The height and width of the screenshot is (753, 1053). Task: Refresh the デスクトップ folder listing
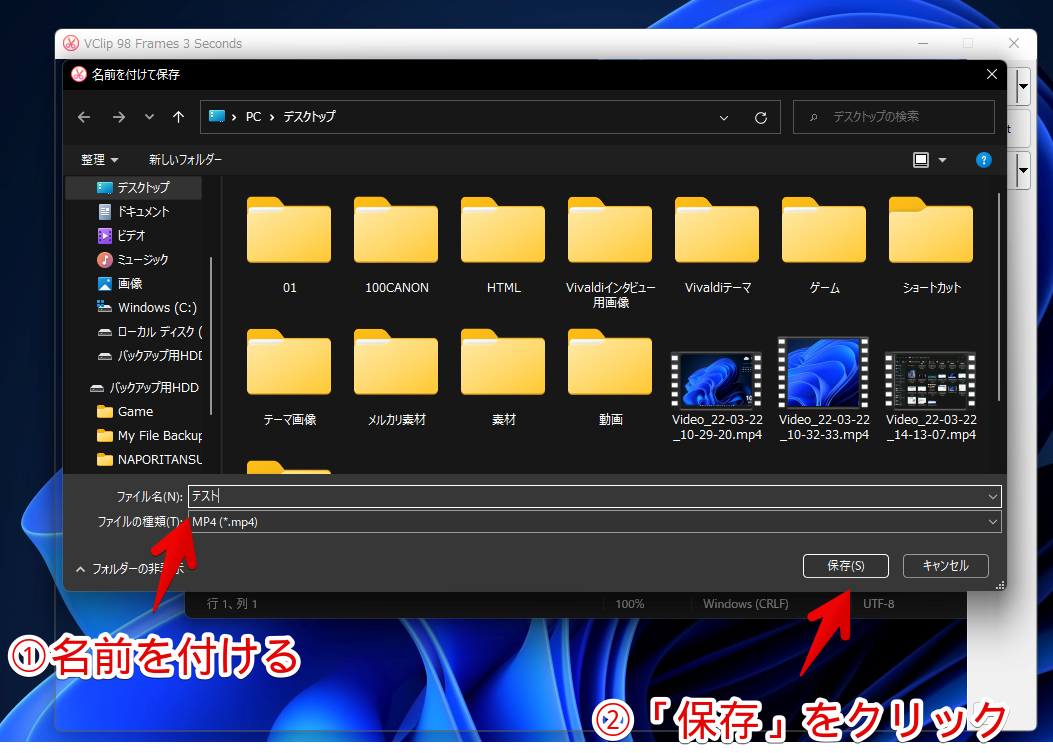click(x=761, y=118)
